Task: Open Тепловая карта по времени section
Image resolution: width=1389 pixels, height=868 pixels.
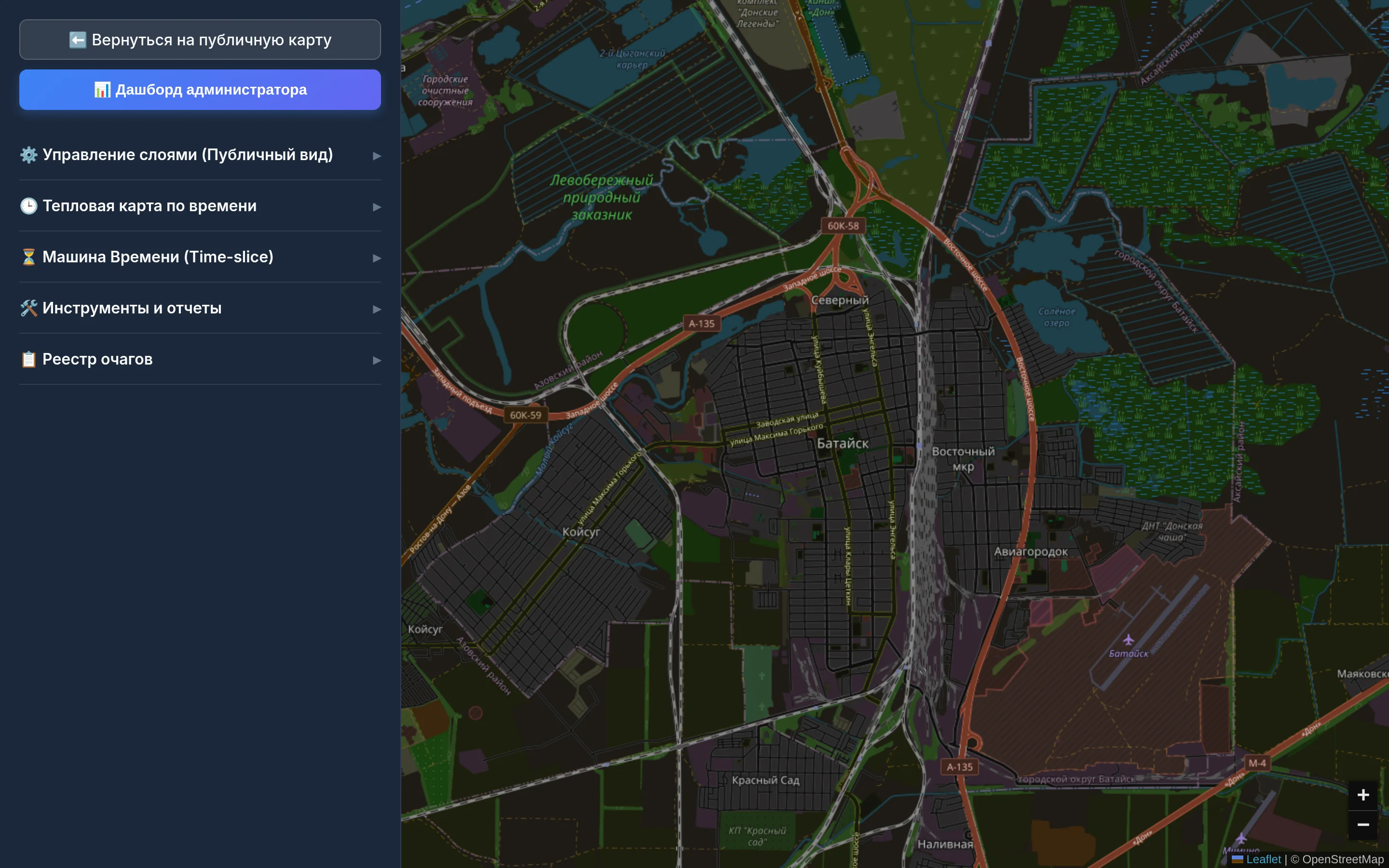Action: [x=200, y=206]
